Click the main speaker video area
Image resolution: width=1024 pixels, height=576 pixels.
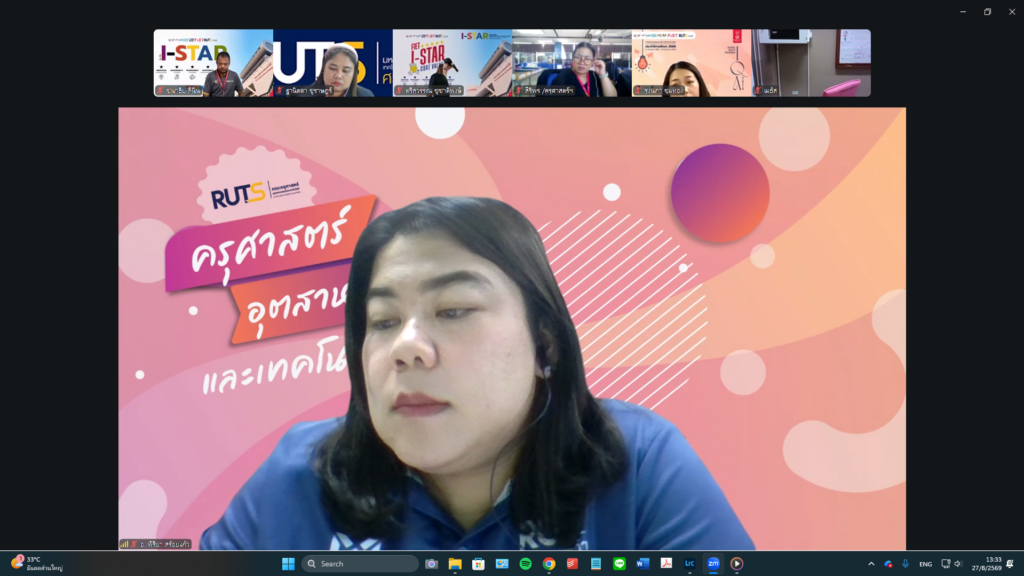512,328
